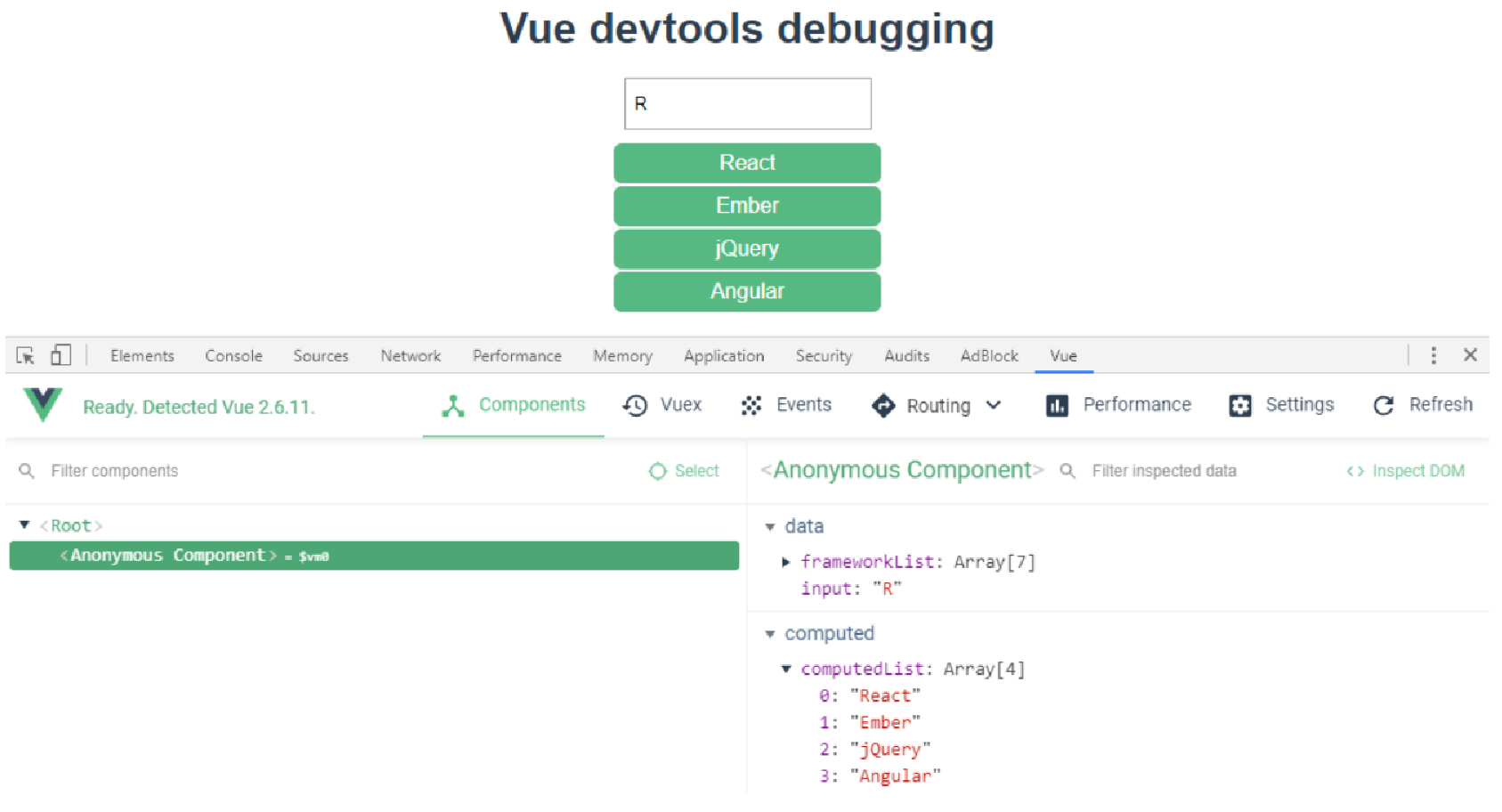This screenshot has height=812, width=1502.
Task: Click the Ready. Detected Vue 2.6.11 status
Action: 199,407
